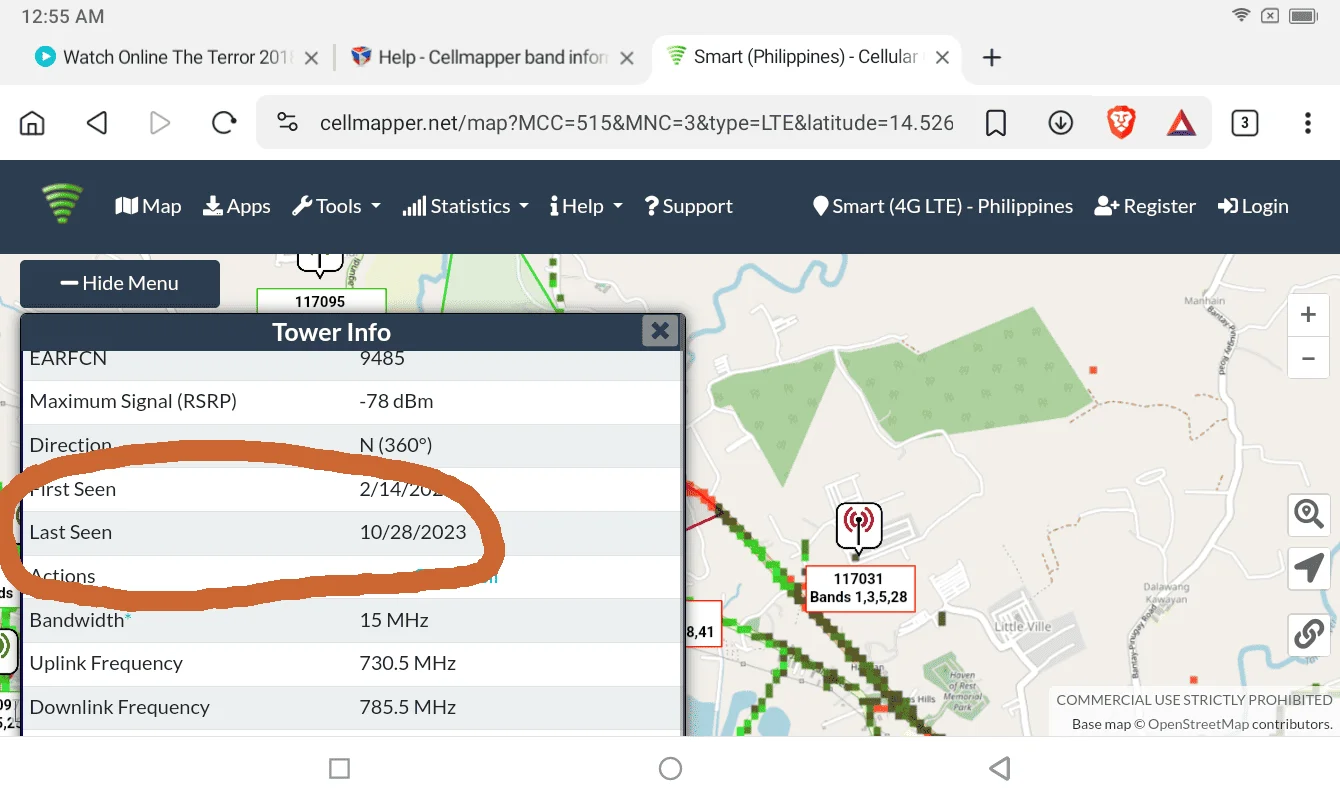Navigate forward in browser

pyautogui.click(x=159, y=123)
